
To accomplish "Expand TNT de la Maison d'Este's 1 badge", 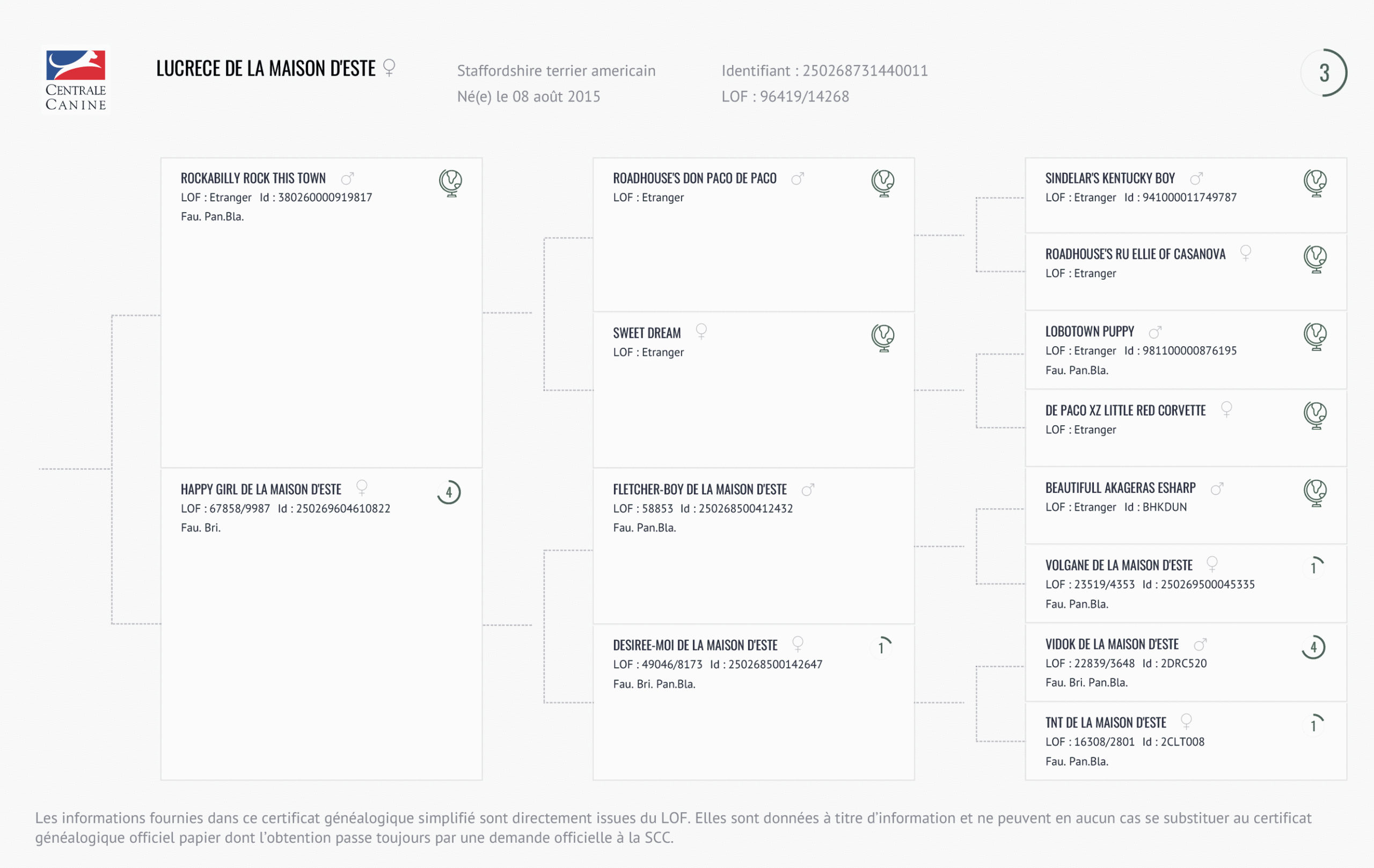I will [1314, 725].
